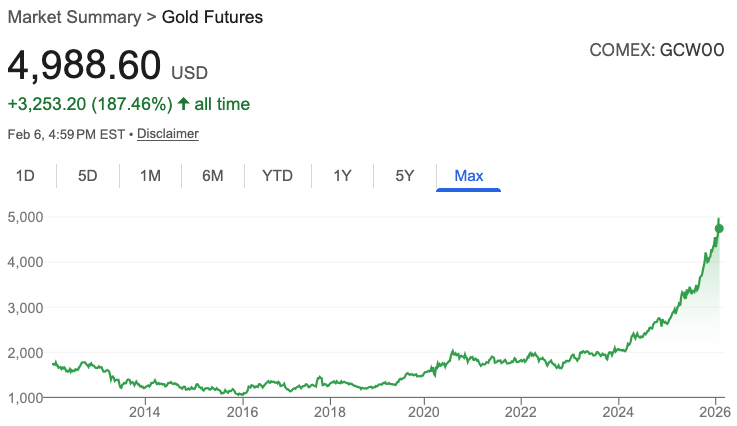This screenshot has height=426, width=737.
Task: Switch to the YTD tab
Action: click(x=277, y=176)
